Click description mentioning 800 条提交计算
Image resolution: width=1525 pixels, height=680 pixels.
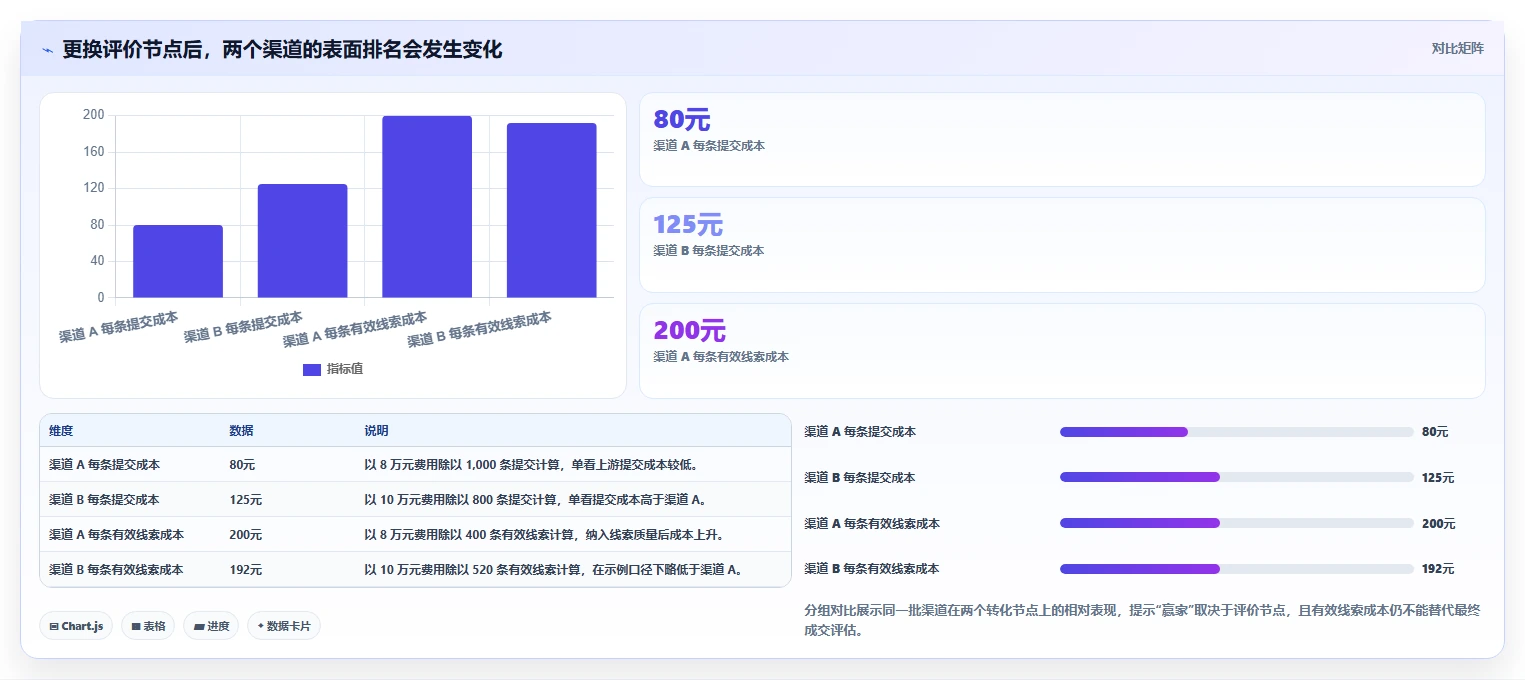tap(535, 500)
